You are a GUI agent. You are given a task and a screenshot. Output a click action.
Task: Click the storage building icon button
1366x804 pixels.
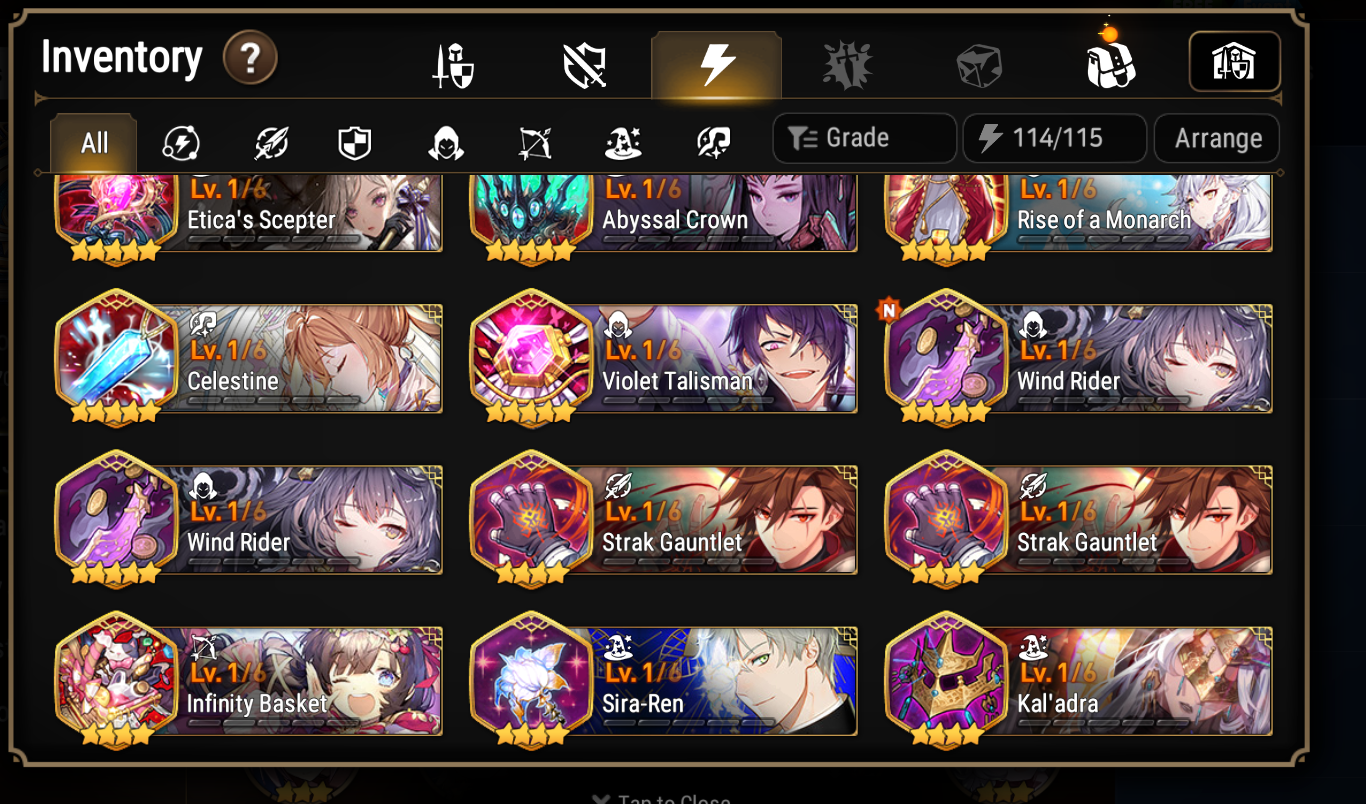coord(1234,62)
